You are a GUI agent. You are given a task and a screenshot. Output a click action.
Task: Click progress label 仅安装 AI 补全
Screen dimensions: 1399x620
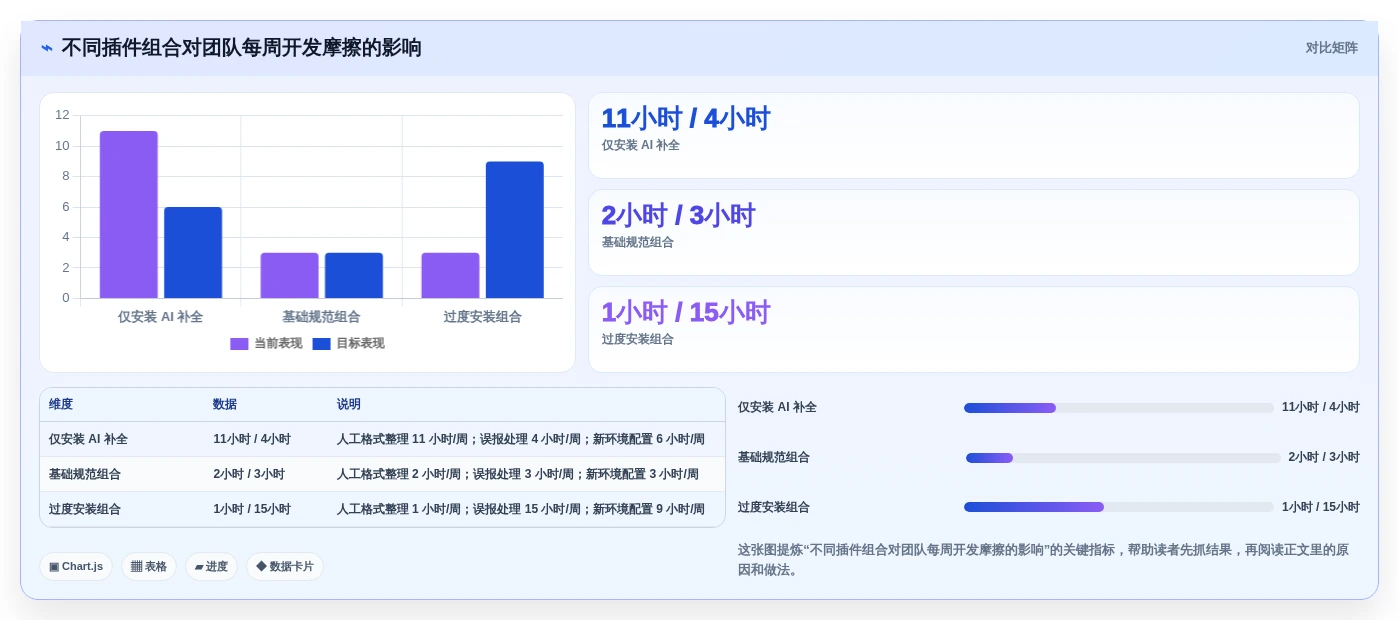[x=777, y=407]
